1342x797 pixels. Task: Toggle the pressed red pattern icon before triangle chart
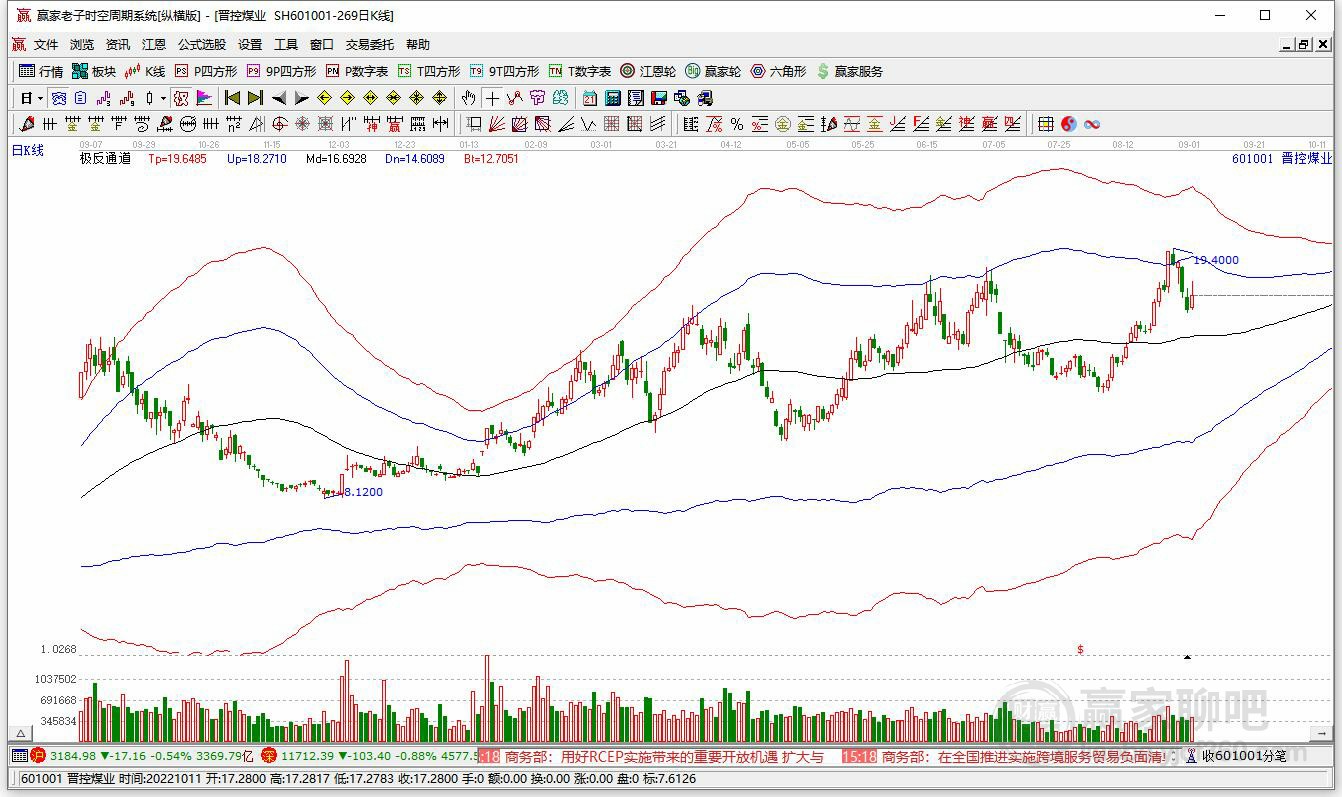[181, 98]
